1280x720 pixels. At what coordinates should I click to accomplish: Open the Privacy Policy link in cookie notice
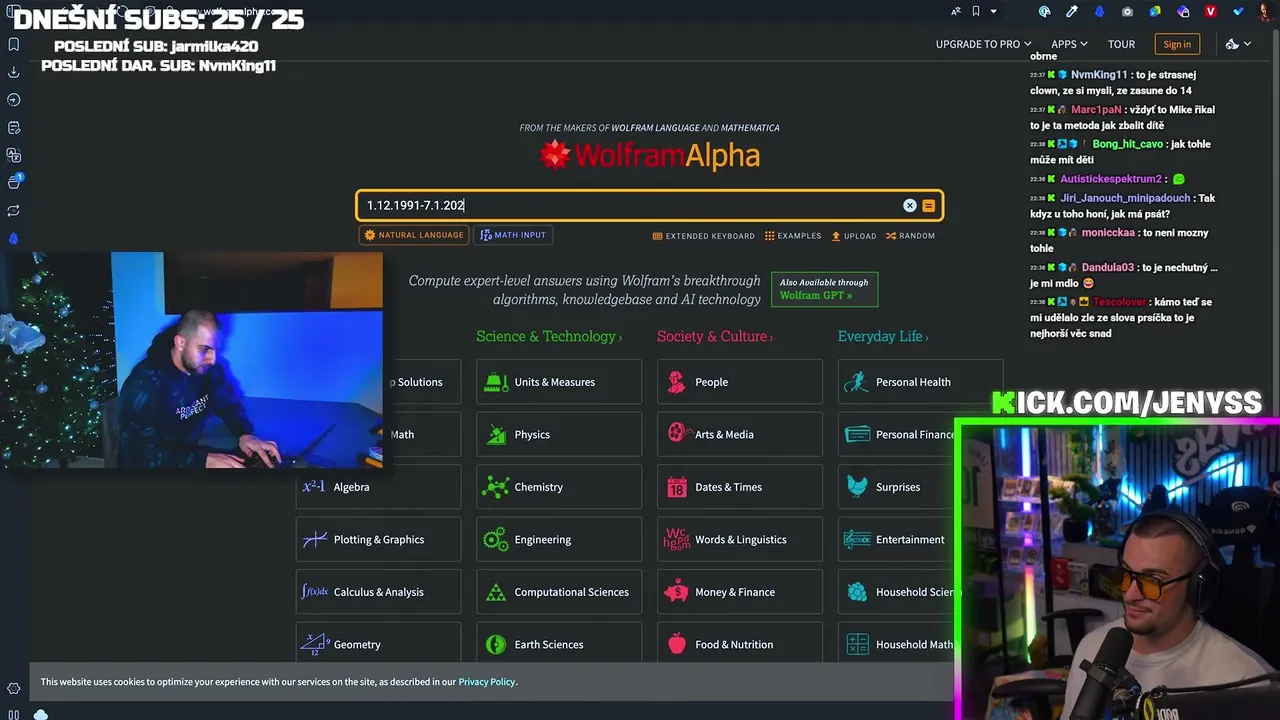click(x=487, y=682)
